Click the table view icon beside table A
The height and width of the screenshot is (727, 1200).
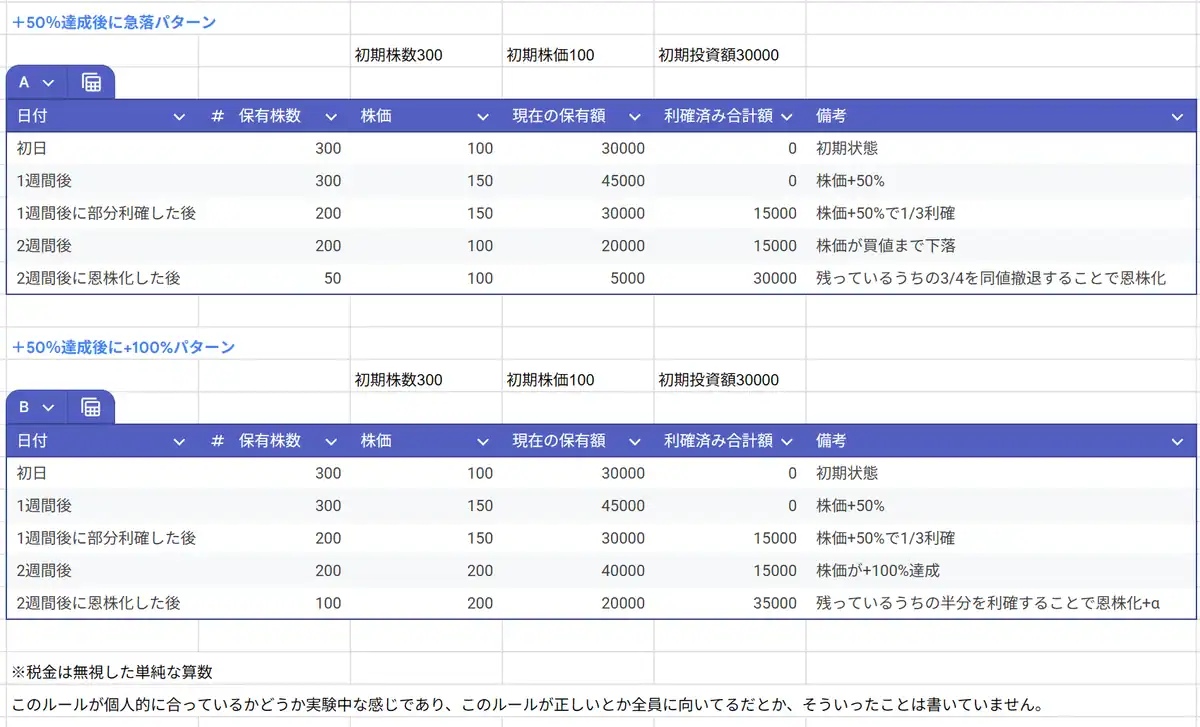(x=91, y=83)
